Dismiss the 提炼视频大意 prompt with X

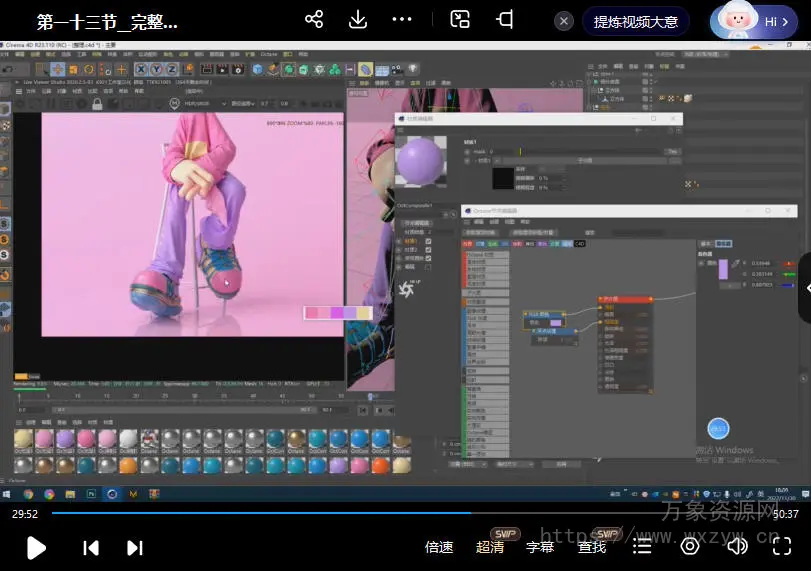tap(564, 21)
